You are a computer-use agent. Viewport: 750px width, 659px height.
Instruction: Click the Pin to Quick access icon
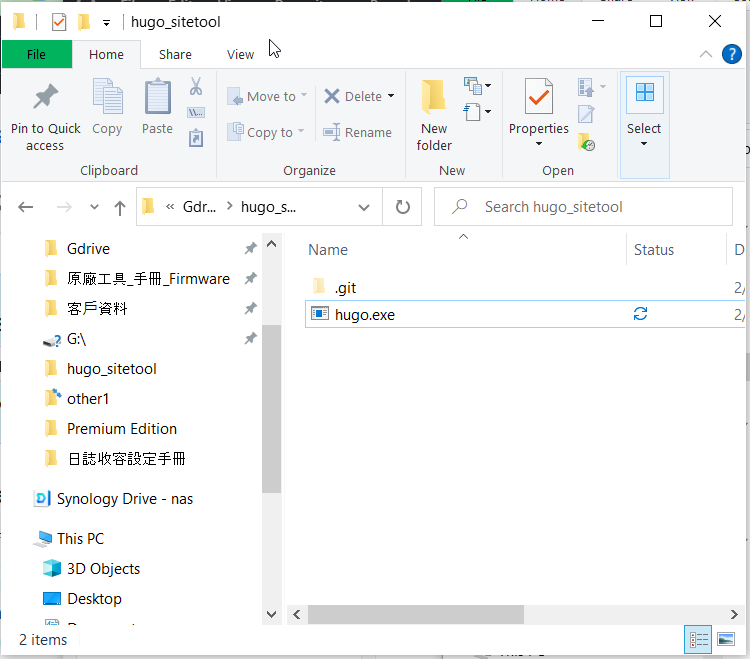[x=45, y=97]
